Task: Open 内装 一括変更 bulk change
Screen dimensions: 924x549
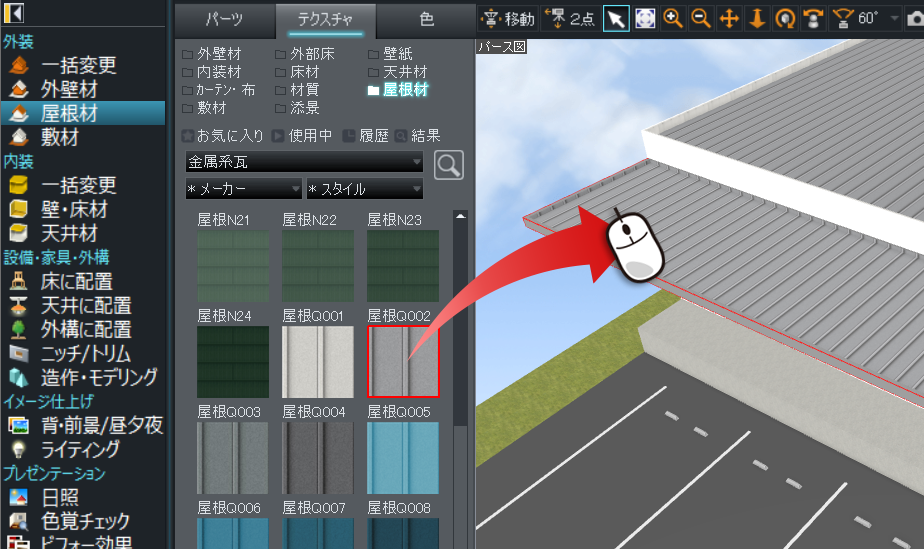Action: coord(82,186)
